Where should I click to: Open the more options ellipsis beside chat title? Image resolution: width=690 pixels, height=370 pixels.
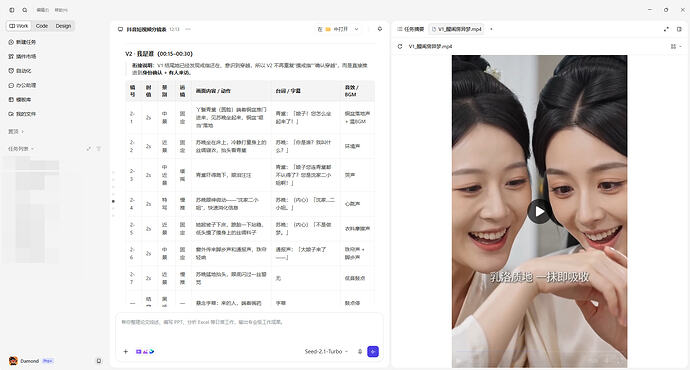188,29
